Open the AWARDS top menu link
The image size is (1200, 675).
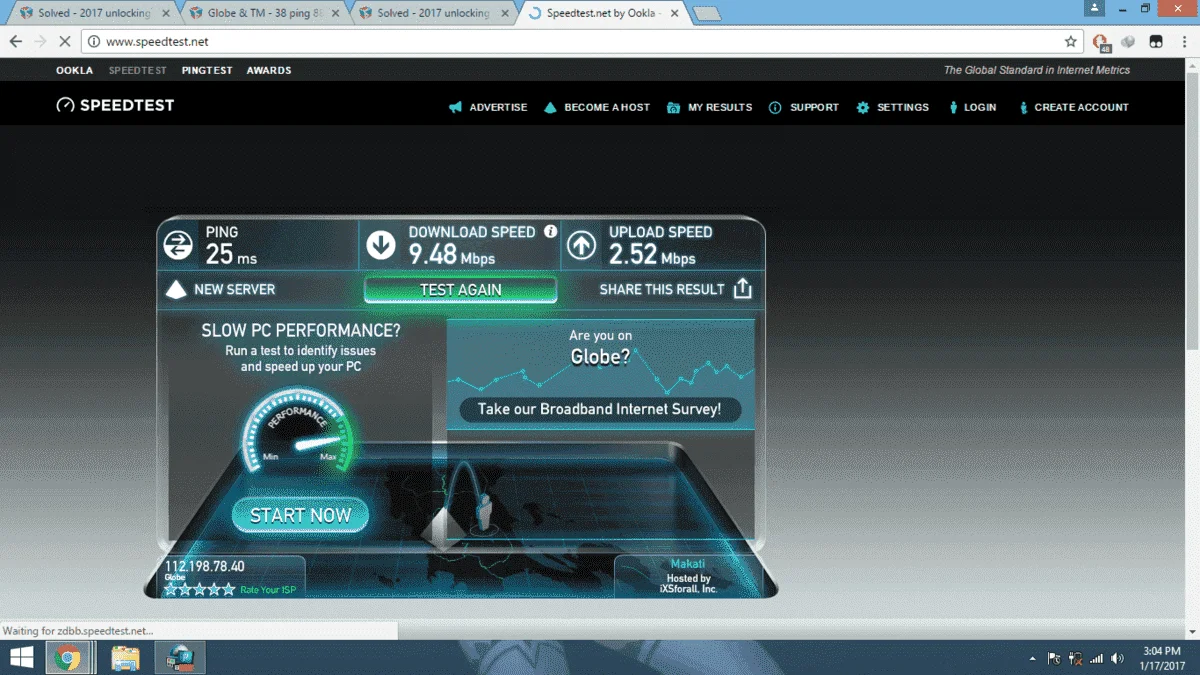coord(269,70)
